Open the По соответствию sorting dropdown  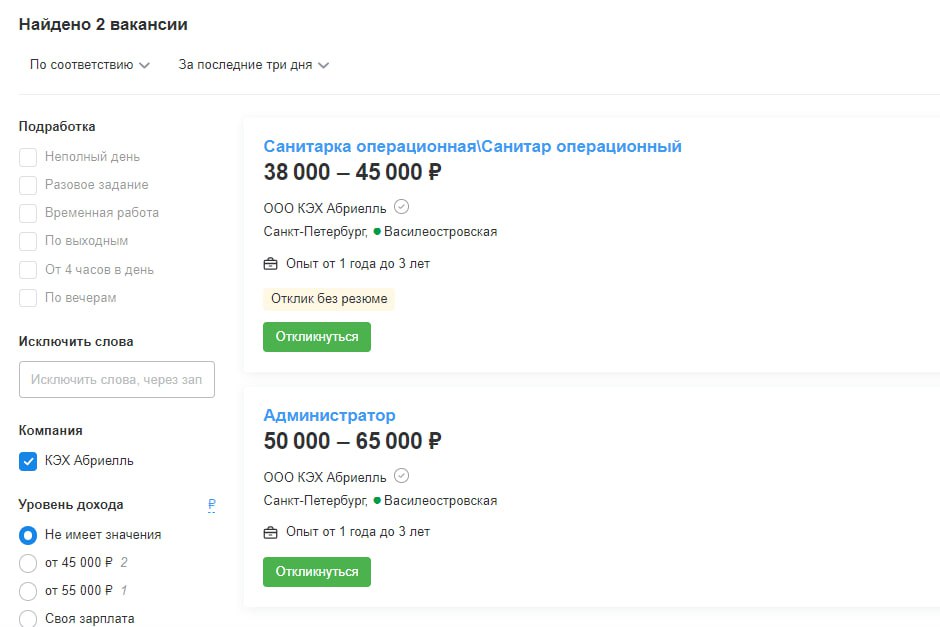click(x=89, y=65)
